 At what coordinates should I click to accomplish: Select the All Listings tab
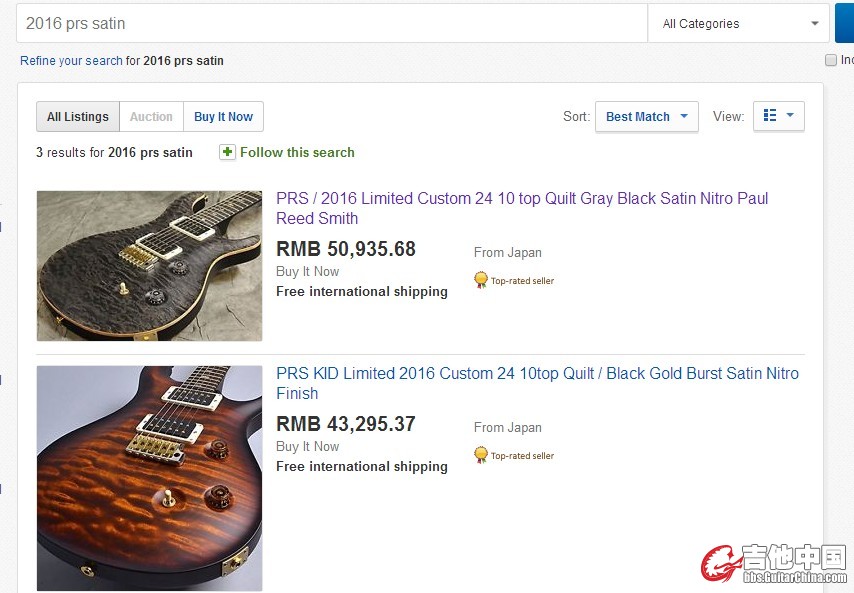coord(78,116)
